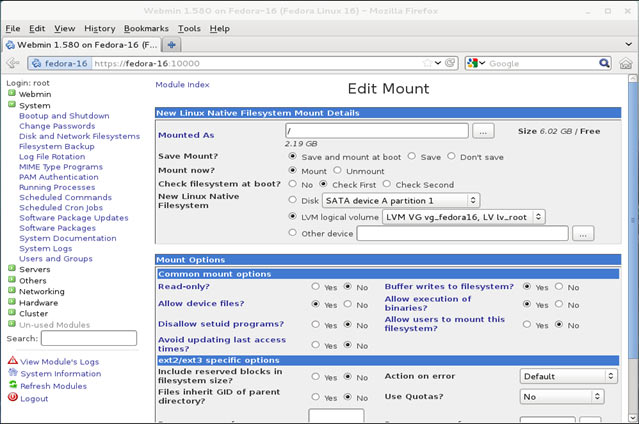Viewport: 639px width, 424px height.
Task: Select 'Check Second' for filesystem check
Action: 386,184
